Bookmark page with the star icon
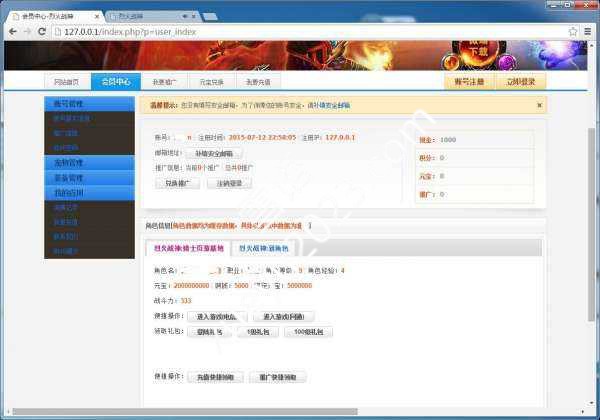Screen dimensions: 600x420 571,31
